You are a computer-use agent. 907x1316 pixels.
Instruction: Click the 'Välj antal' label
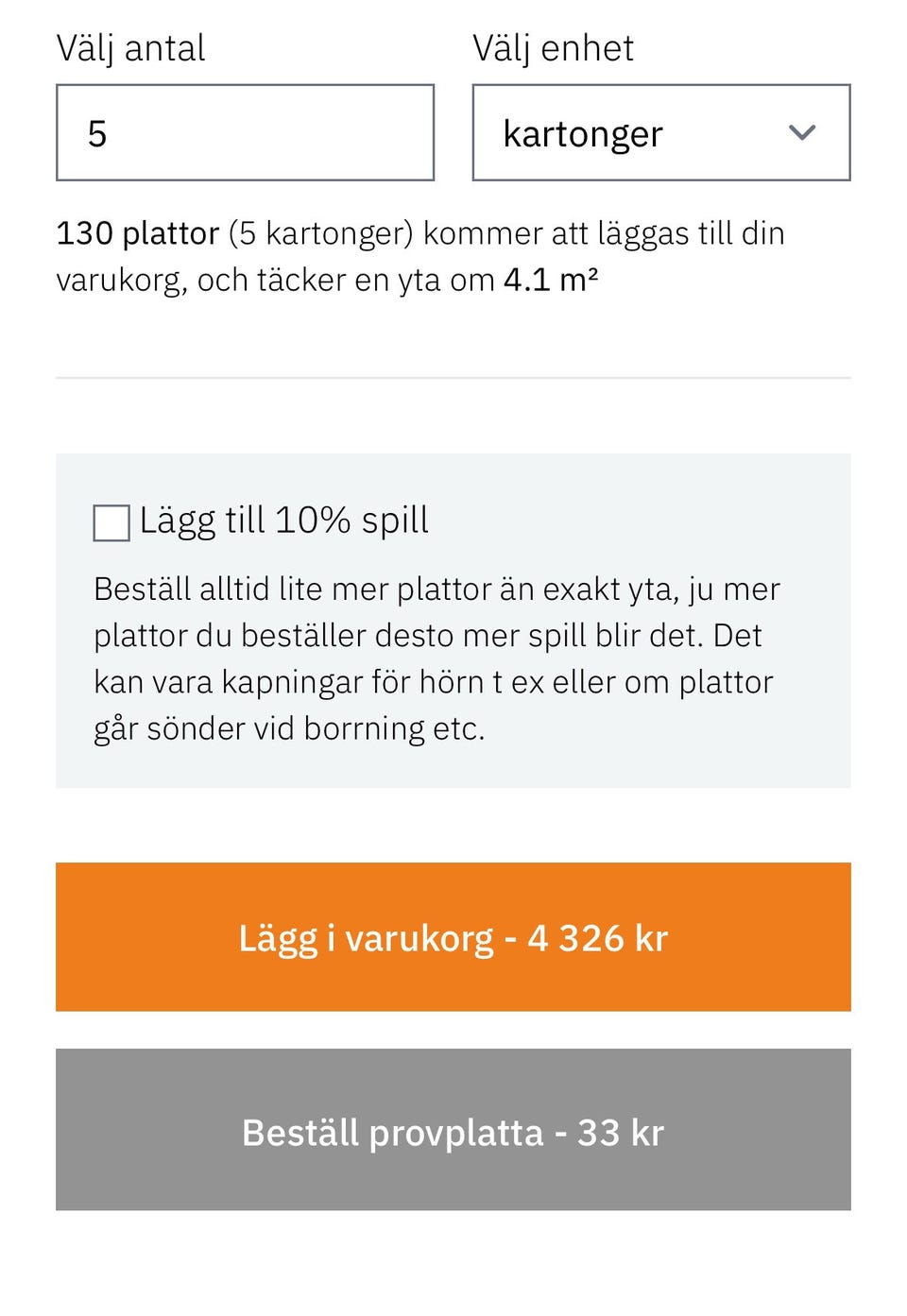tap(130, 48)
